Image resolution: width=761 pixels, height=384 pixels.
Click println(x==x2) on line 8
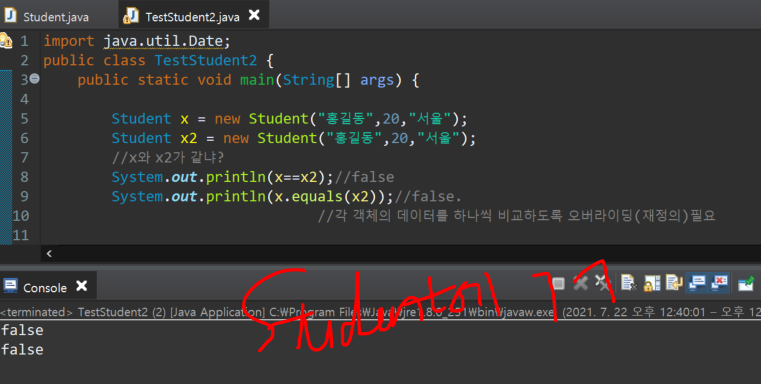[265, 177]
